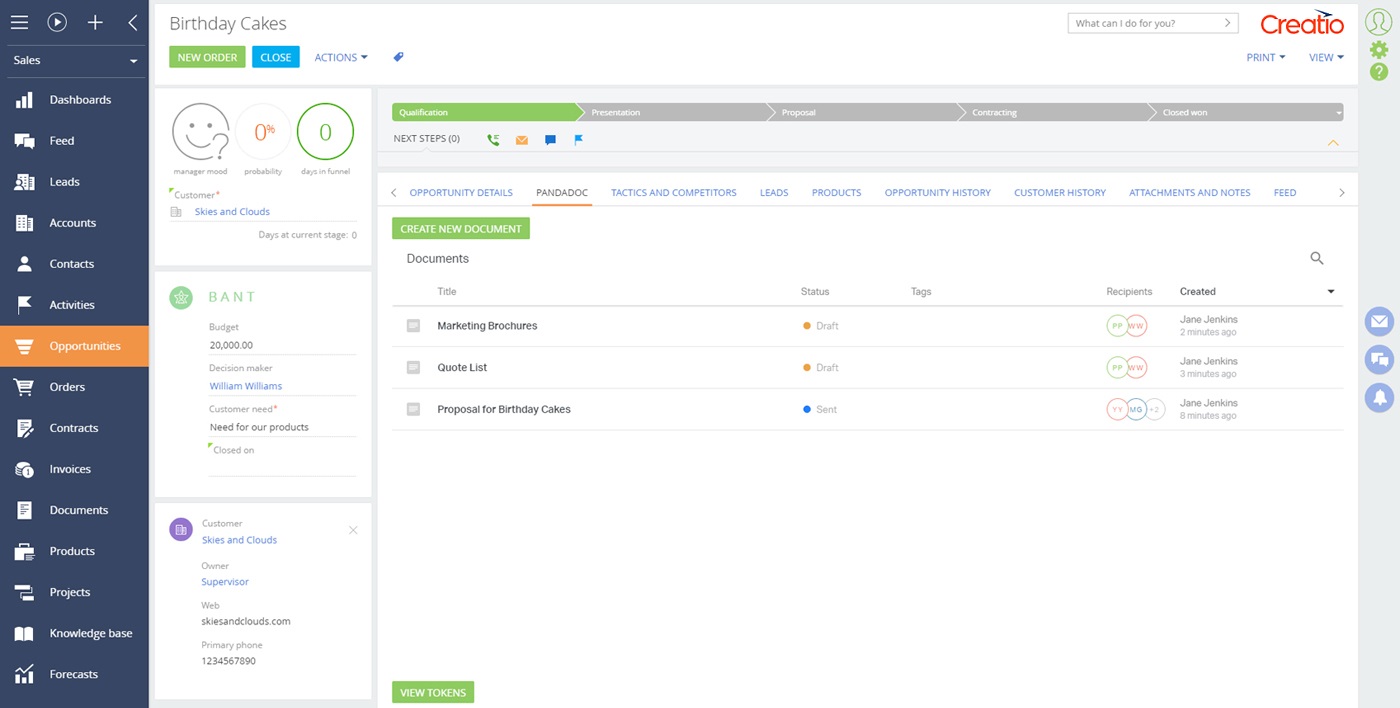Screen dimensions: 1400x708
Task: Start a call from Next Steps
Action: point(493,140)
